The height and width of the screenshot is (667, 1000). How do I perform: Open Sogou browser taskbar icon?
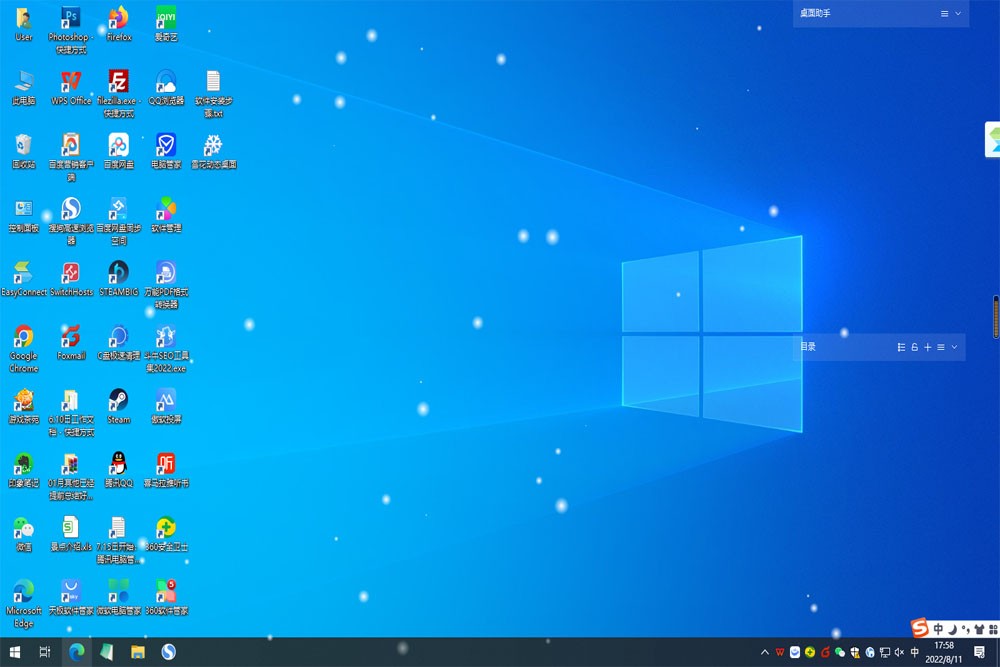pyautogui.click(x=168, y=652)
